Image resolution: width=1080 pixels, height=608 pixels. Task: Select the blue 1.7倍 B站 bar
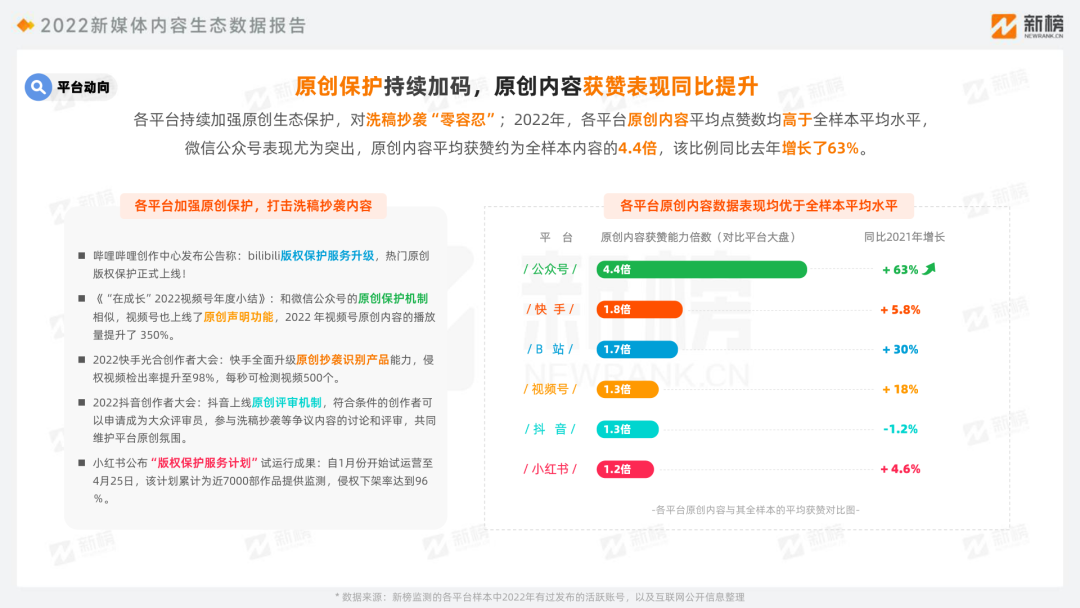pyautogui.click(x=637, y=349)
